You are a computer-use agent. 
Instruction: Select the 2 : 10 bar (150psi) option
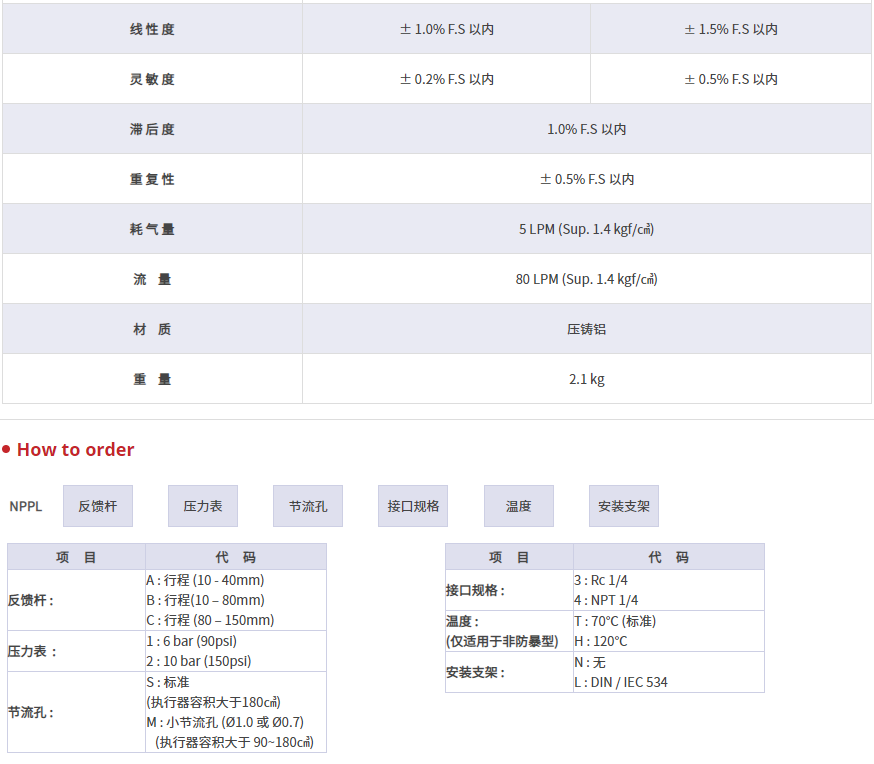199,661
